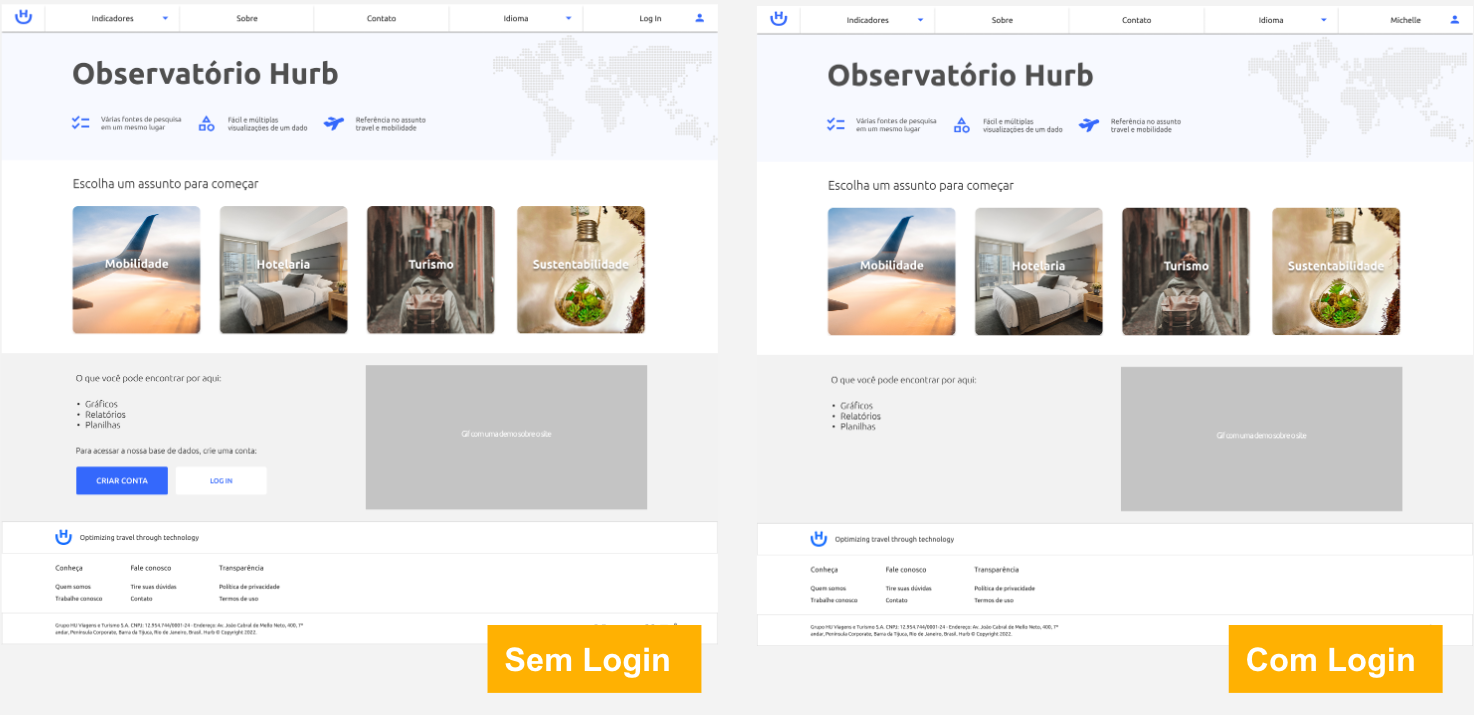Follow the Trabalhe conosco link in Sem Login footer
The width and height of the screenshot is (1474, 715).
pos(79,598)
